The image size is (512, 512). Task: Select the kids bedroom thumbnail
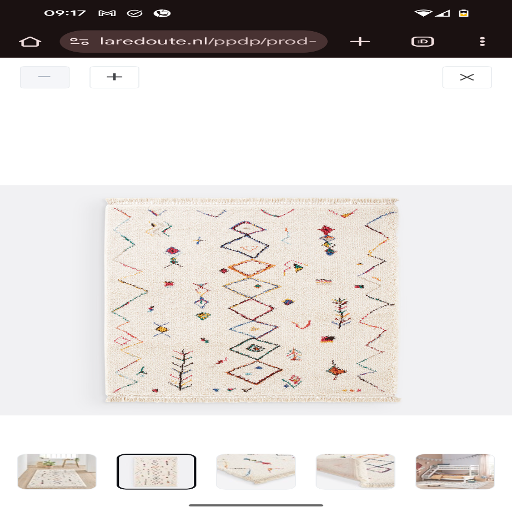(x=455, y=471)
